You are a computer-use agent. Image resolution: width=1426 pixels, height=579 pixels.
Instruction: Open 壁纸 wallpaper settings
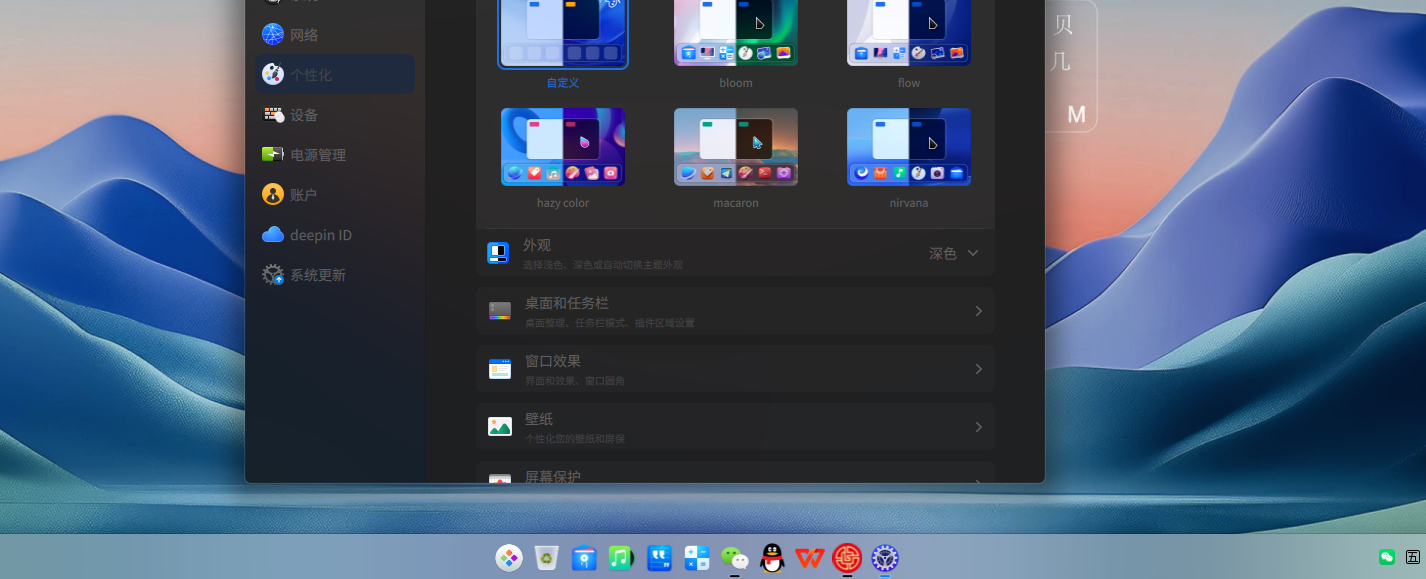pos(736,427)
